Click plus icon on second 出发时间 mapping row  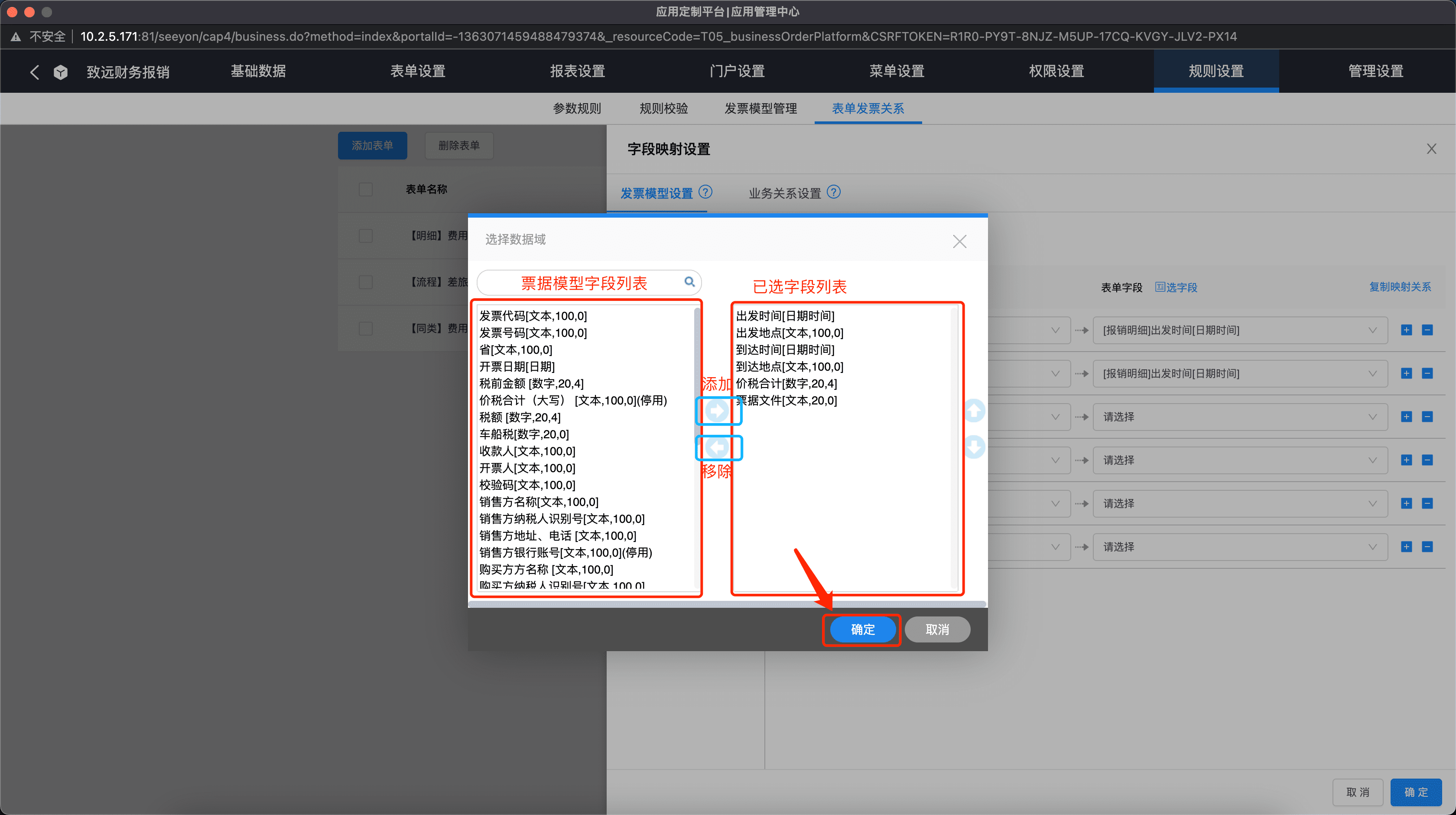[x=1406, y=374]
